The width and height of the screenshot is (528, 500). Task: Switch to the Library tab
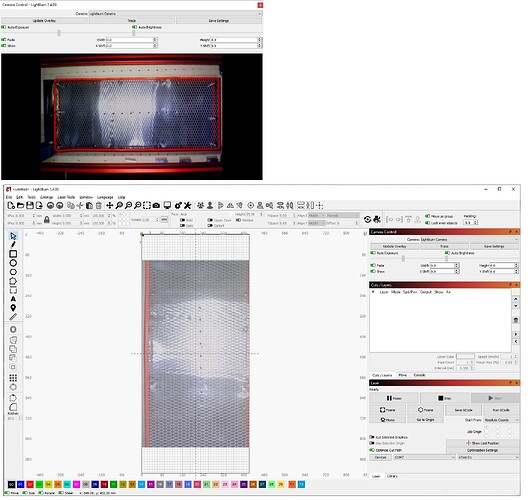pos(392,476)
